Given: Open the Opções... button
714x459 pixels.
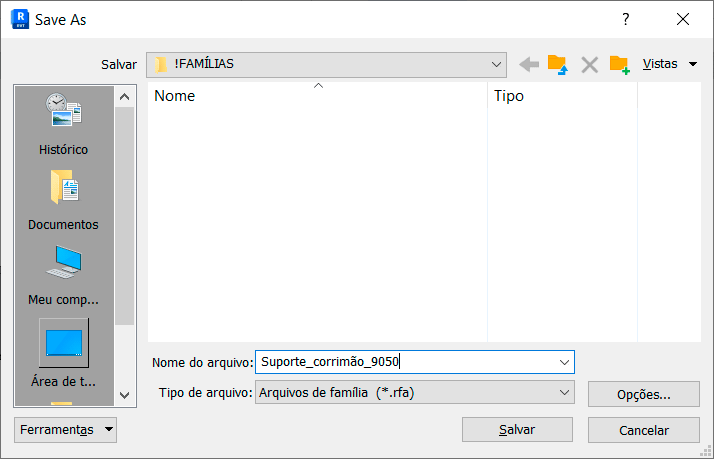Looking at the screenshot, I should (643, 394).
